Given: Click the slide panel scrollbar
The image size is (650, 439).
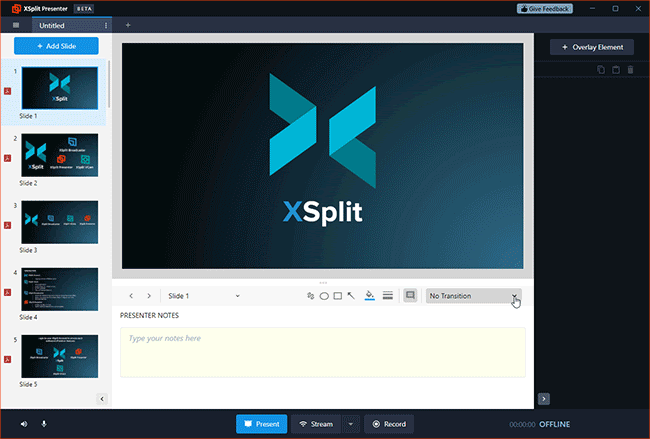Looking at the screenshot, I should tap(109, 85).
